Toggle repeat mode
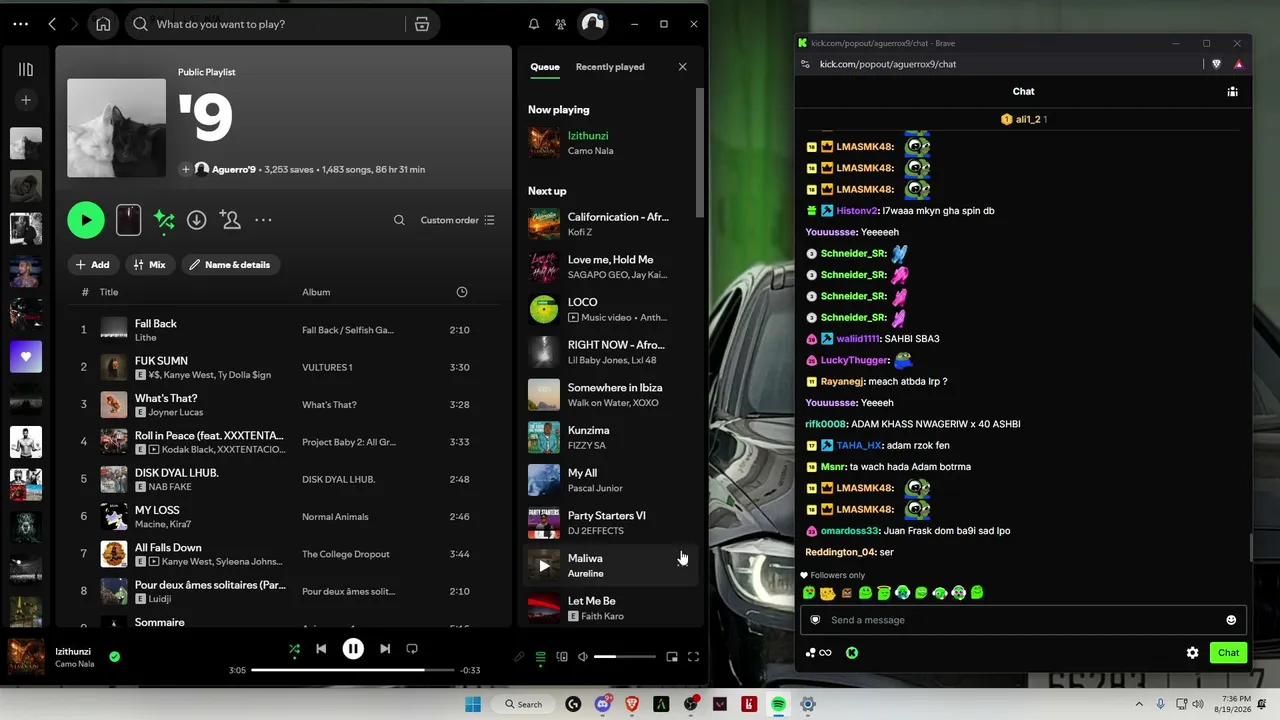The image size is (1280, 720). (412, 649)
